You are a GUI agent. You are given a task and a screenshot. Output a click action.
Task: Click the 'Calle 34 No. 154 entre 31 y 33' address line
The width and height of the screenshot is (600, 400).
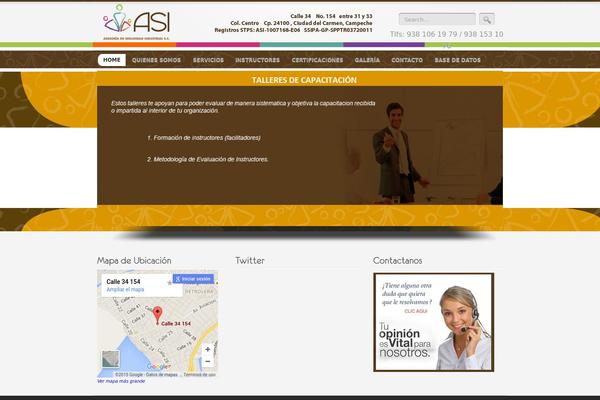[331, 16]
